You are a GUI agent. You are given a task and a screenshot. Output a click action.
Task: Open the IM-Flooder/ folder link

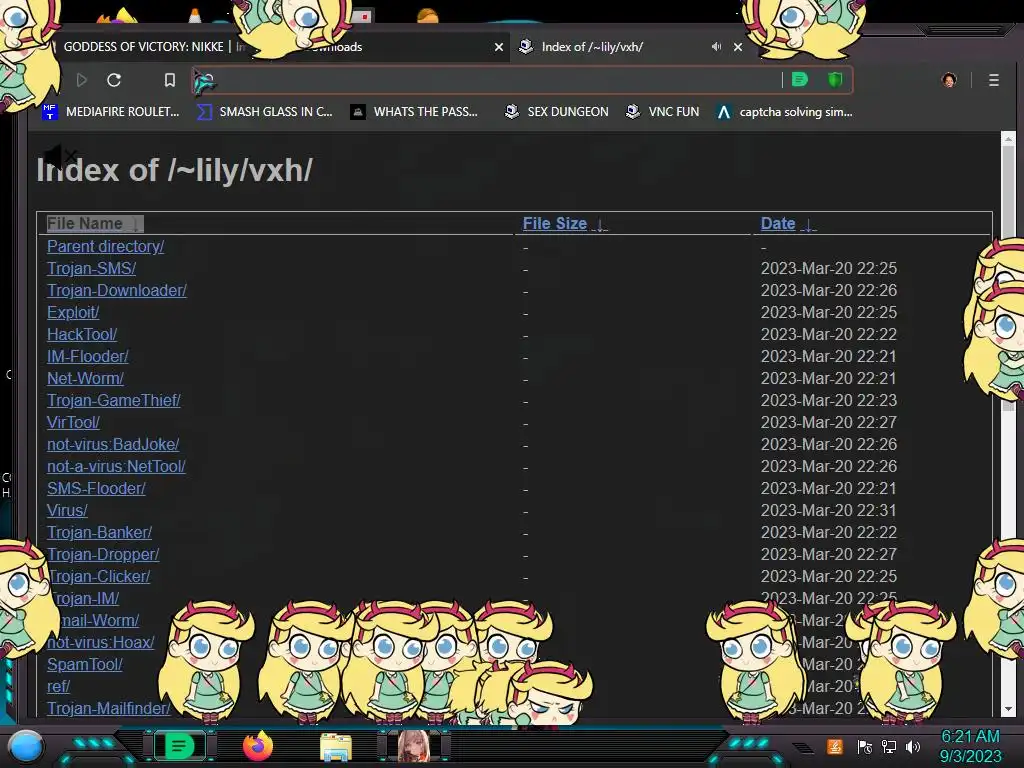pyautogui.click(x=88, y=357)
